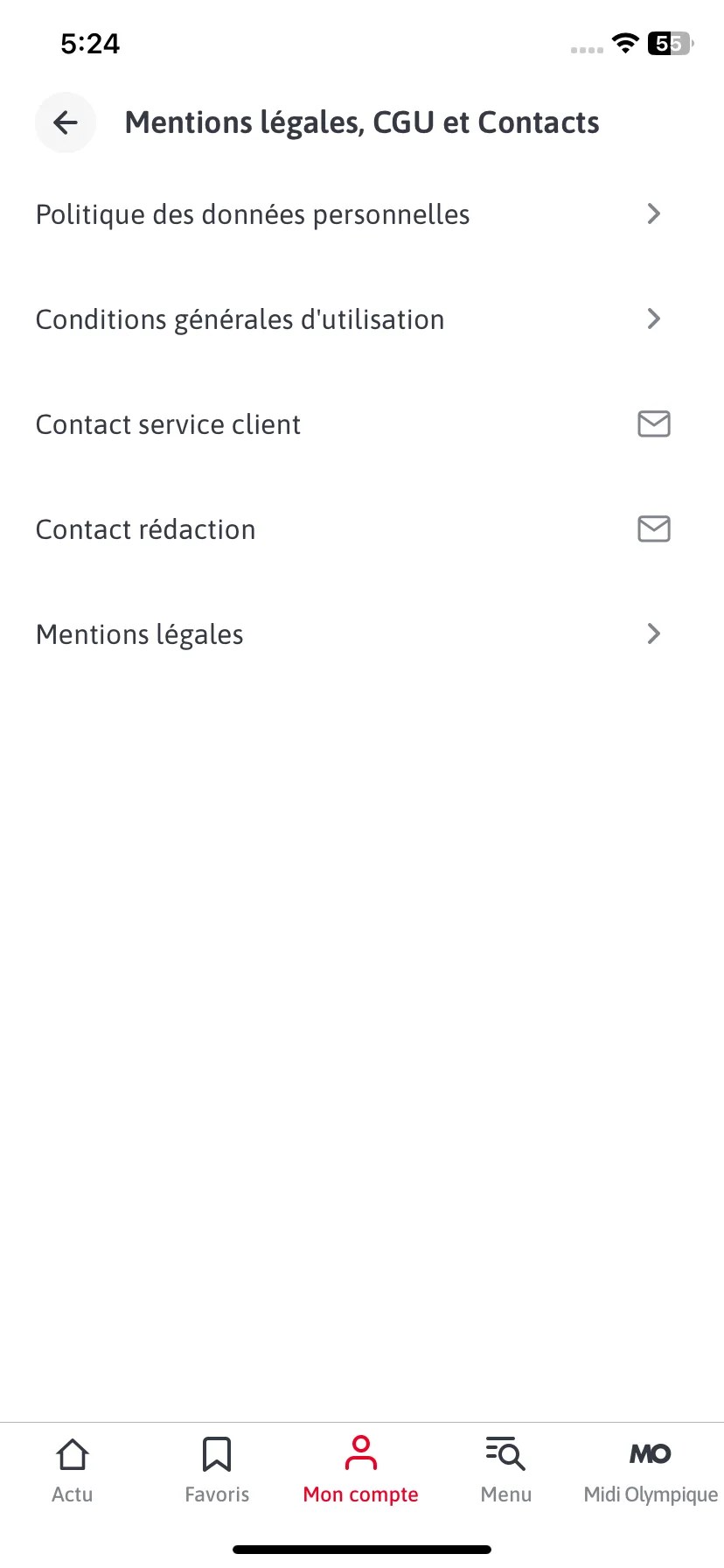Tap the envelope icon for Contact service client

tap(653, 423)
